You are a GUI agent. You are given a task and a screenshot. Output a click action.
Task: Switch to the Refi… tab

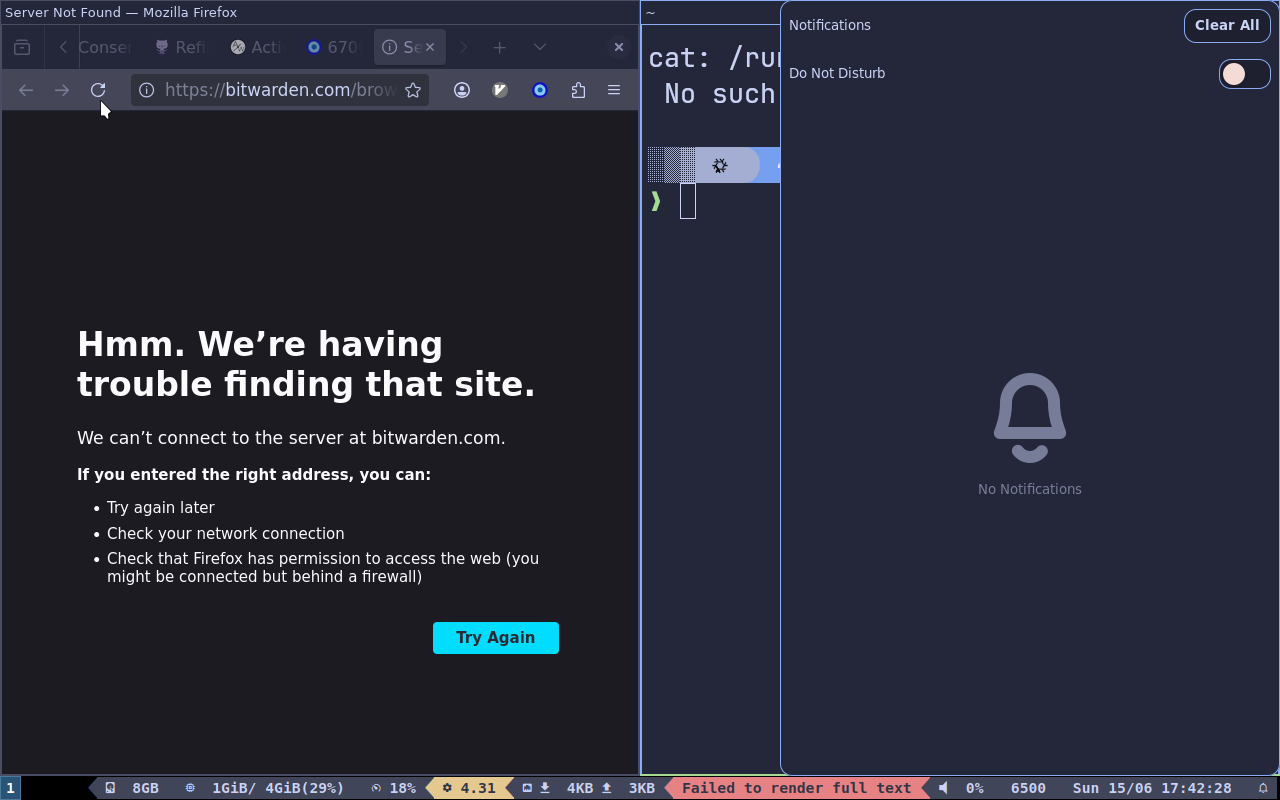[x=180, y=47]
